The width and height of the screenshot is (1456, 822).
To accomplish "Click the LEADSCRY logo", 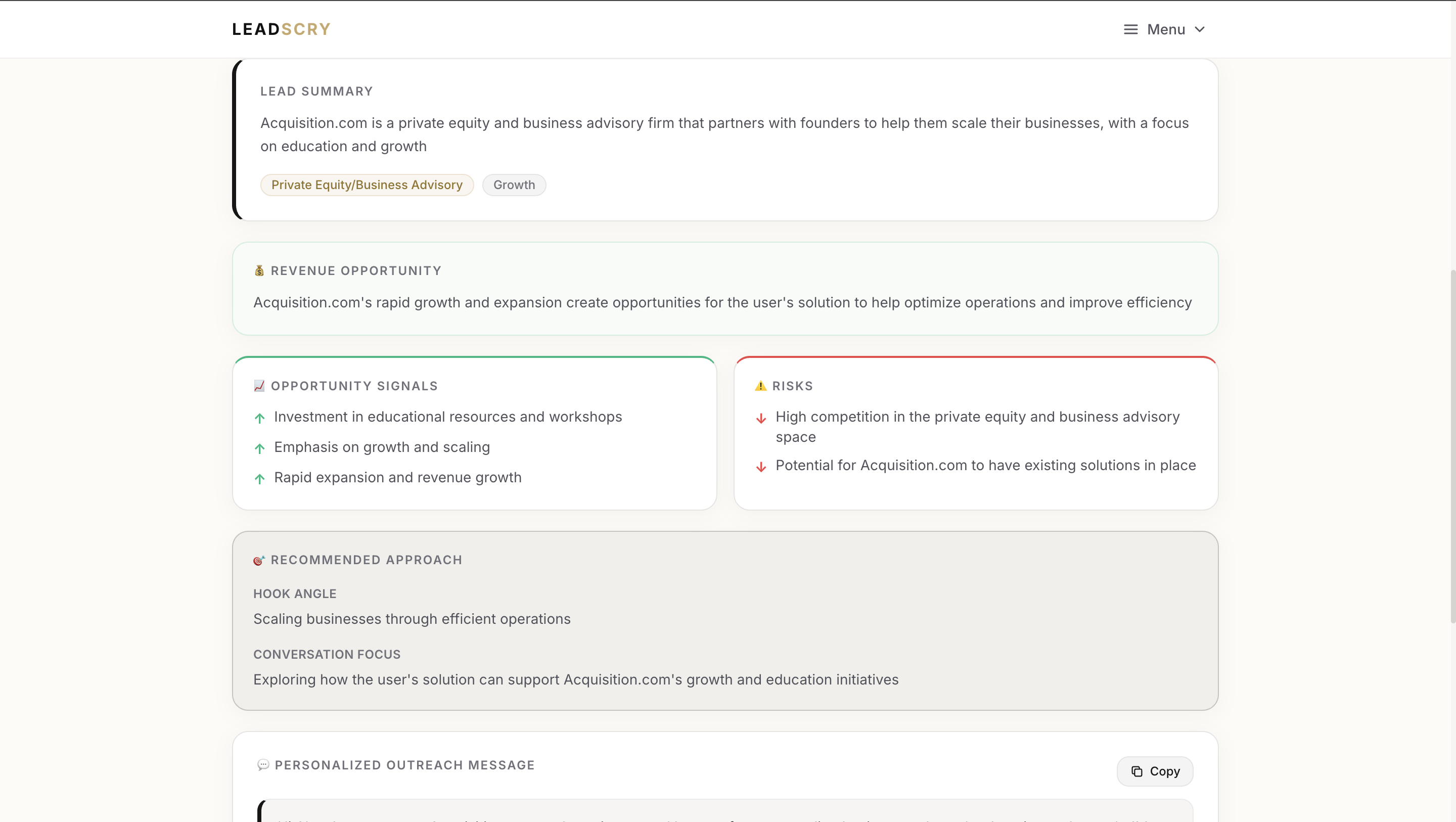I will click(282, 29).
